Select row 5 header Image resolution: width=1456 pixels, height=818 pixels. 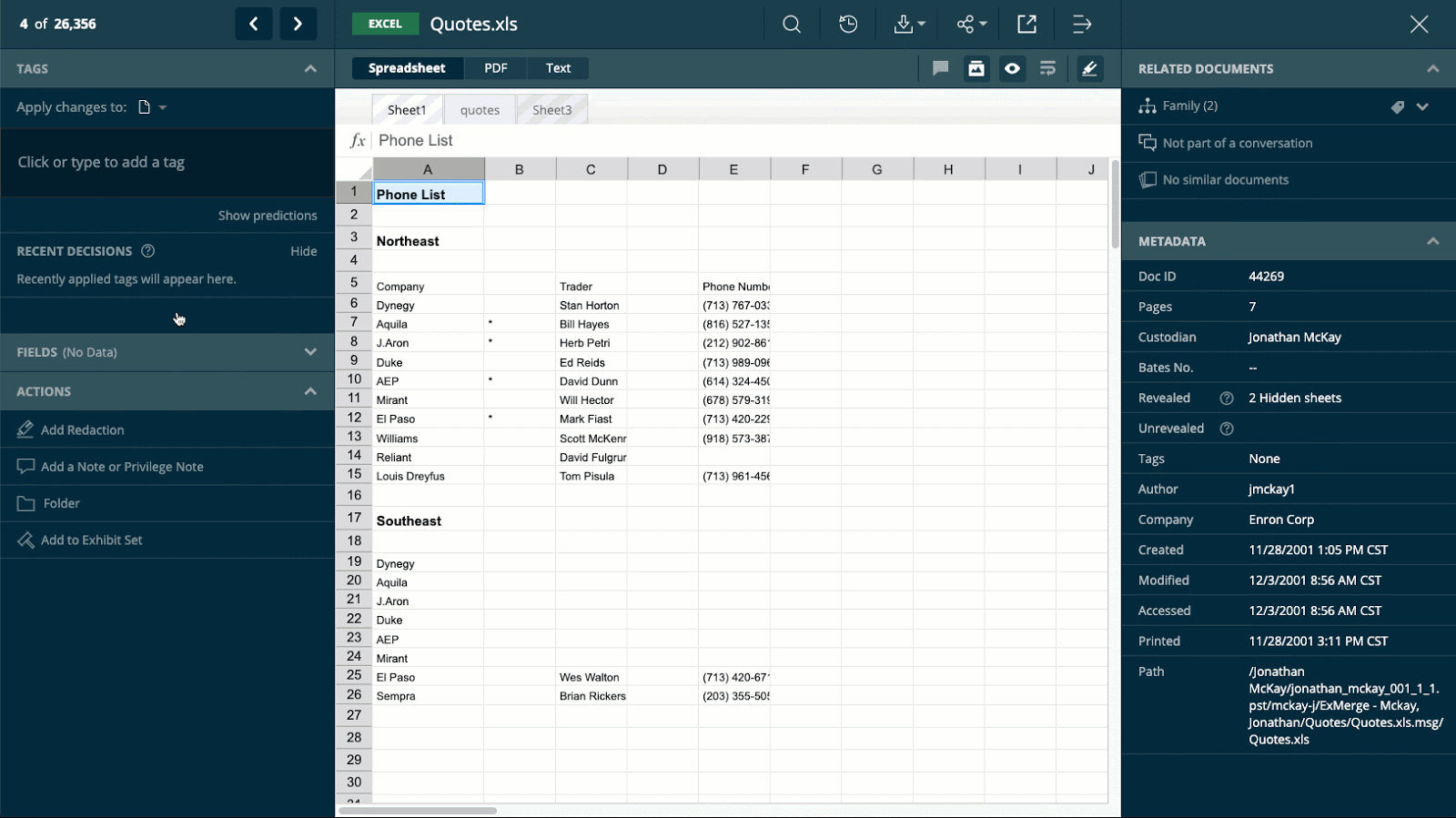tap(354, 282)
